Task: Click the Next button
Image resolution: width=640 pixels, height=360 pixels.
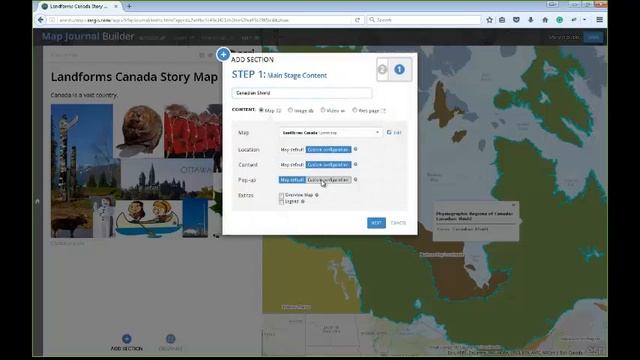Action: [x=376, y=223]
